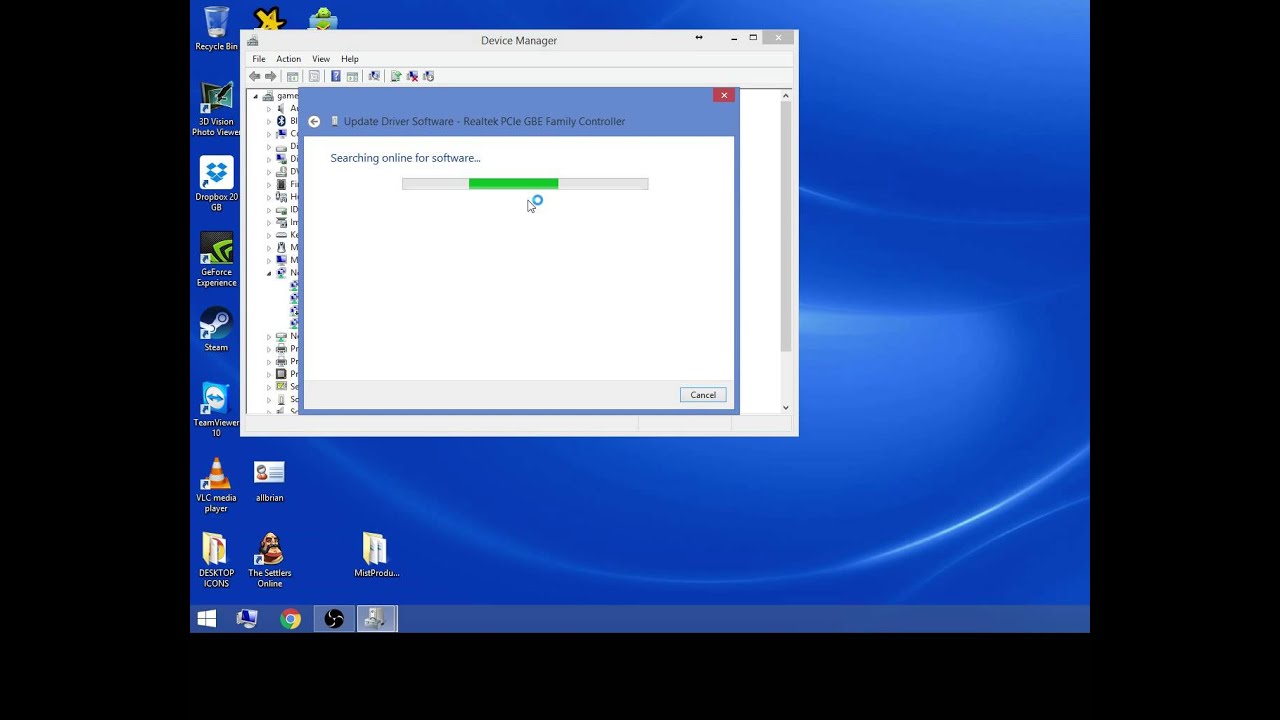1280x720 pixels.
Task: Open Recycle Bin on the desktop
Action: [x=216, y=29]
